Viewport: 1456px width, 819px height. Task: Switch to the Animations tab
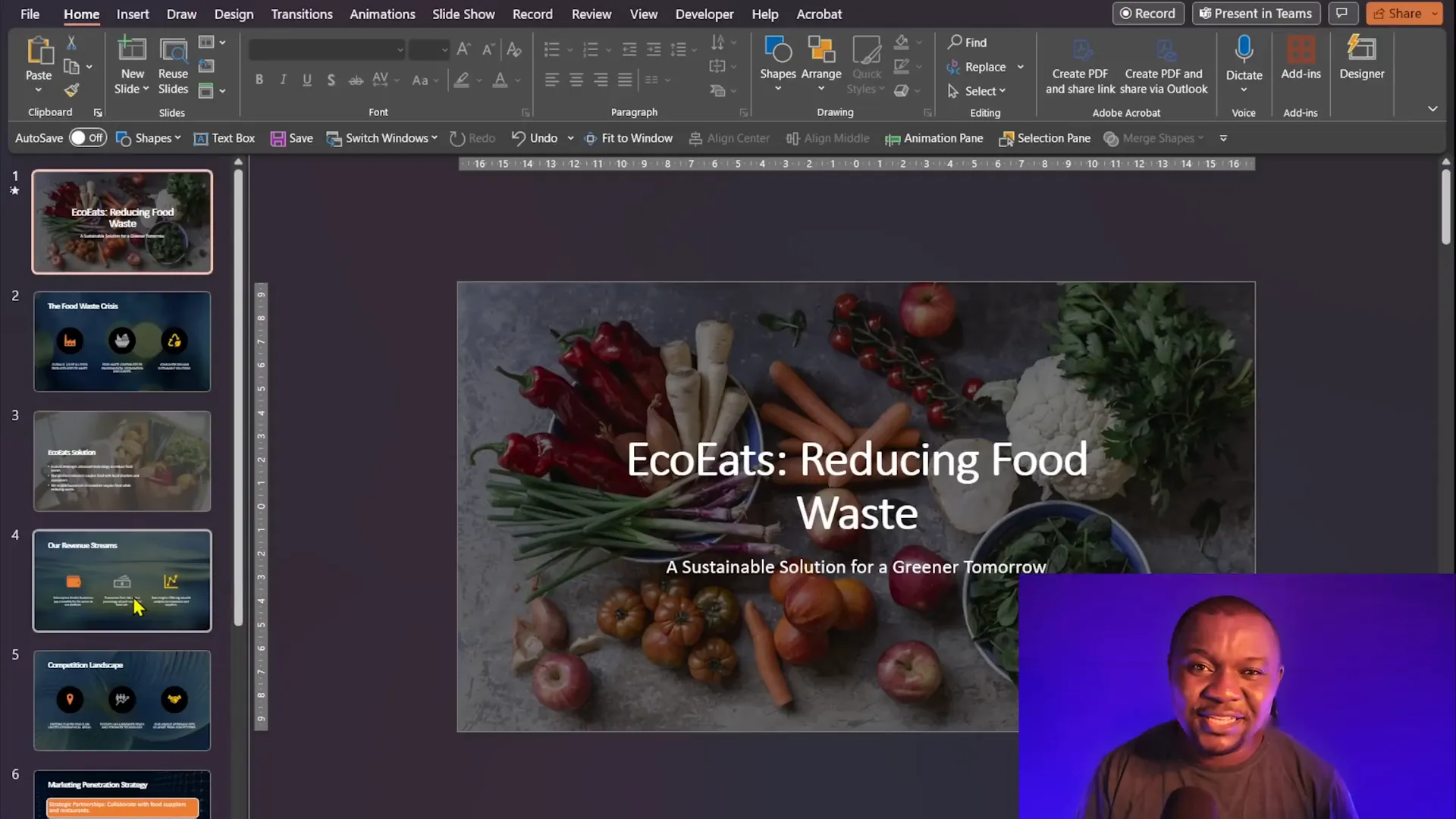point(382,14)
